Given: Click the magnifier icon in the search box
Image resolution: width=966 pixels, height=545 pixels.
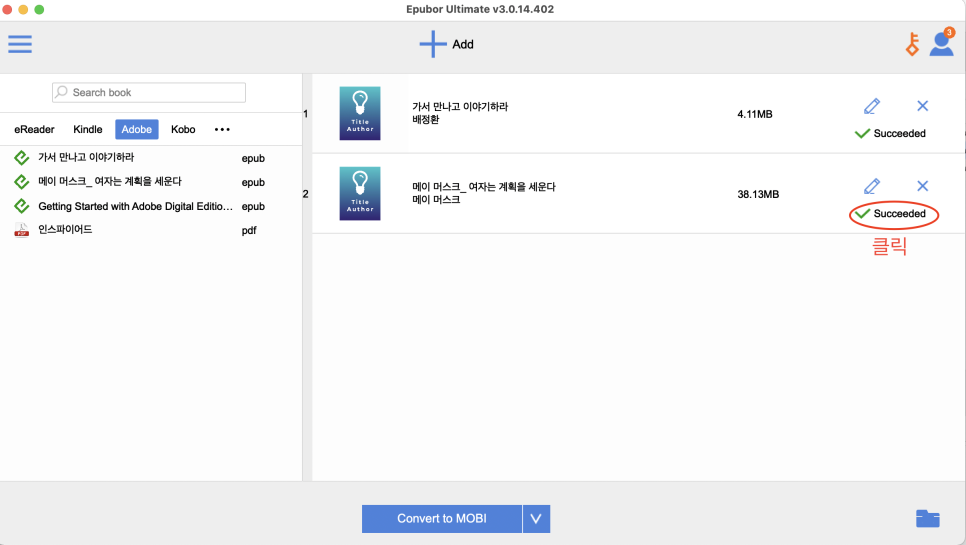Looking at the screenshot, I should click(x=62, y=92).
